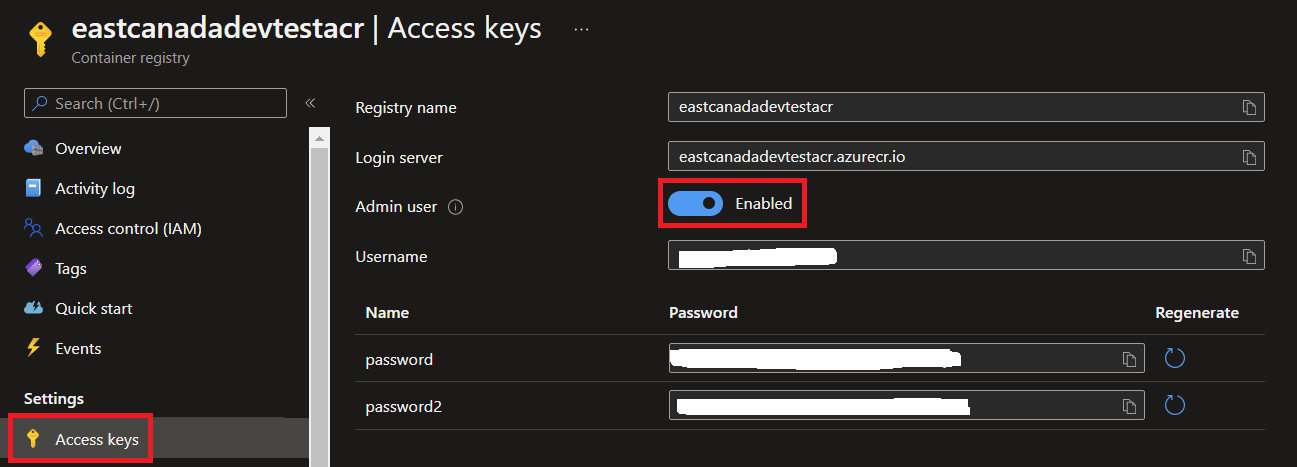Open the Overview menu item
The height and width of the screenshot is (467, 1297).
[x=88, y=148]
